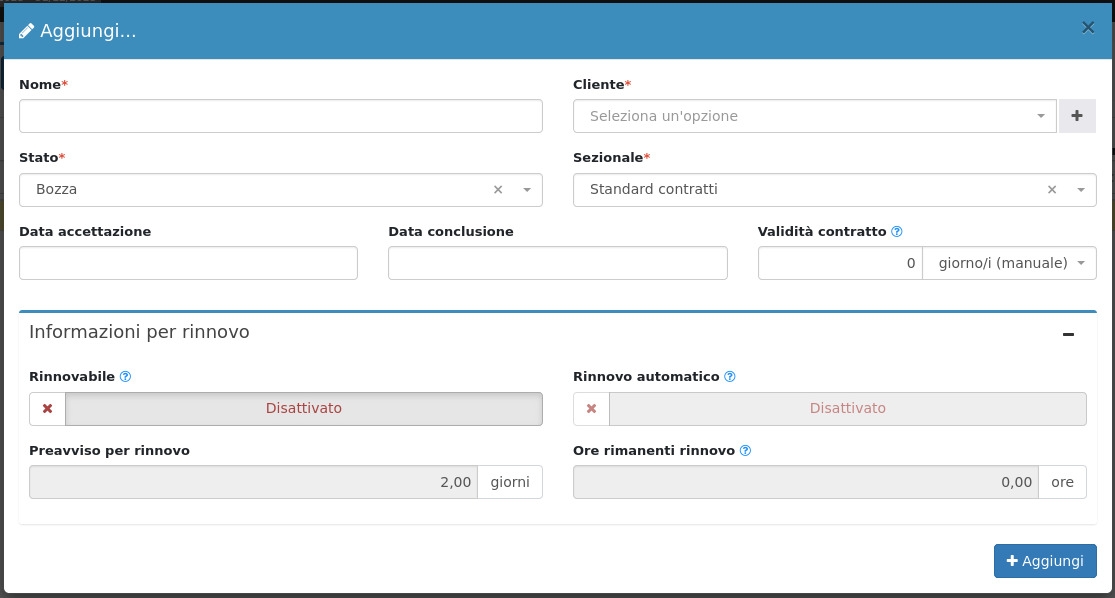Image resolution: width=1115 pixels, height=598 pixels.
Task: Click help icon beside Ore rimanenti rinnovo
Action: [745, 451]
